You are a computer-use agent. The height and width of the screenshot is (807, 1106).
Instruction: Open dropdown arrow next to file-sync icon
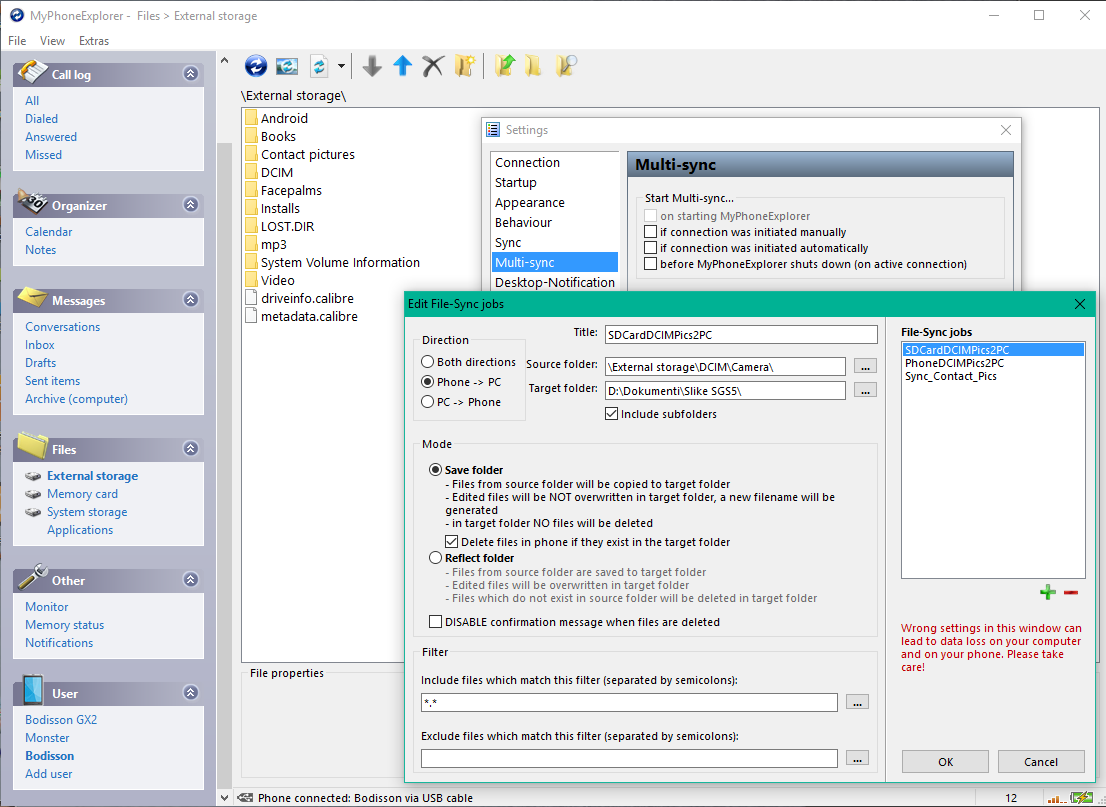point(342,66)
